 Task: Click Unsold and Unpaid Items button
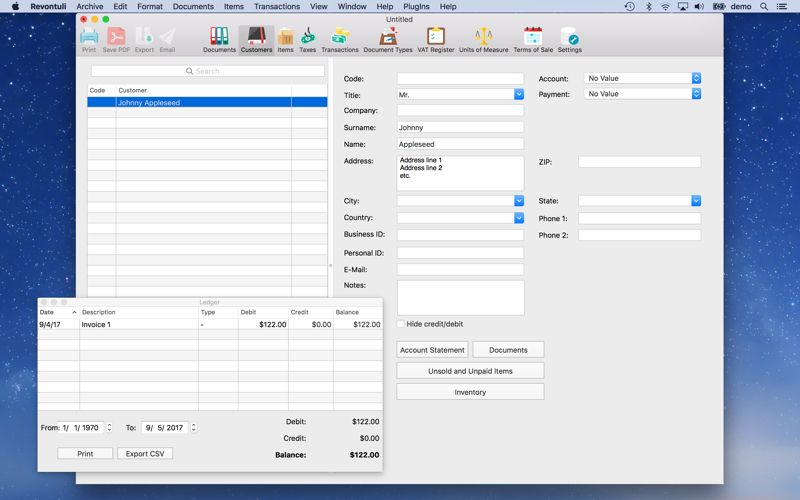(470, 371)
